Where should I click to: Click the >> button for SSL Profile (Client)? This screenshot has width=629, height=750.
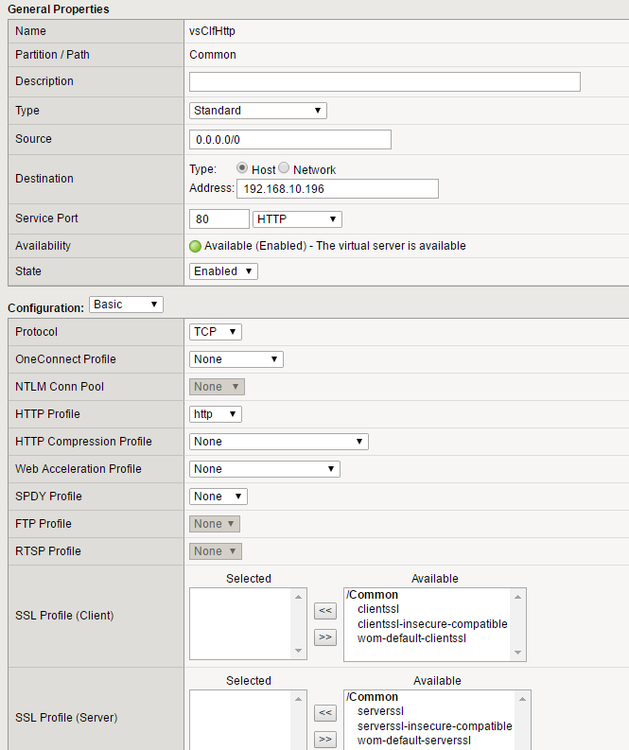[325, 637]
